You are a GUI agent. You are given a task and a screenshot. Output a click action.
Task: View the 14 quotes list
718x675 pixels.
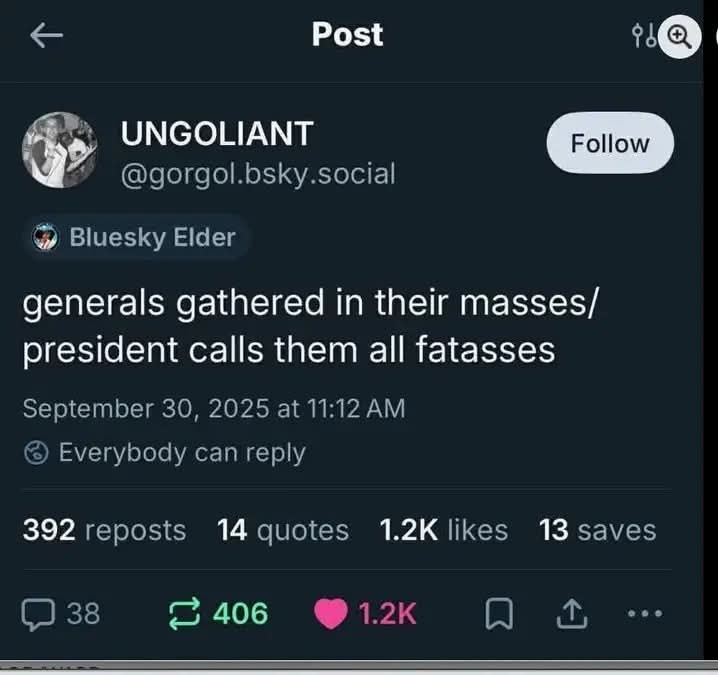283,530
